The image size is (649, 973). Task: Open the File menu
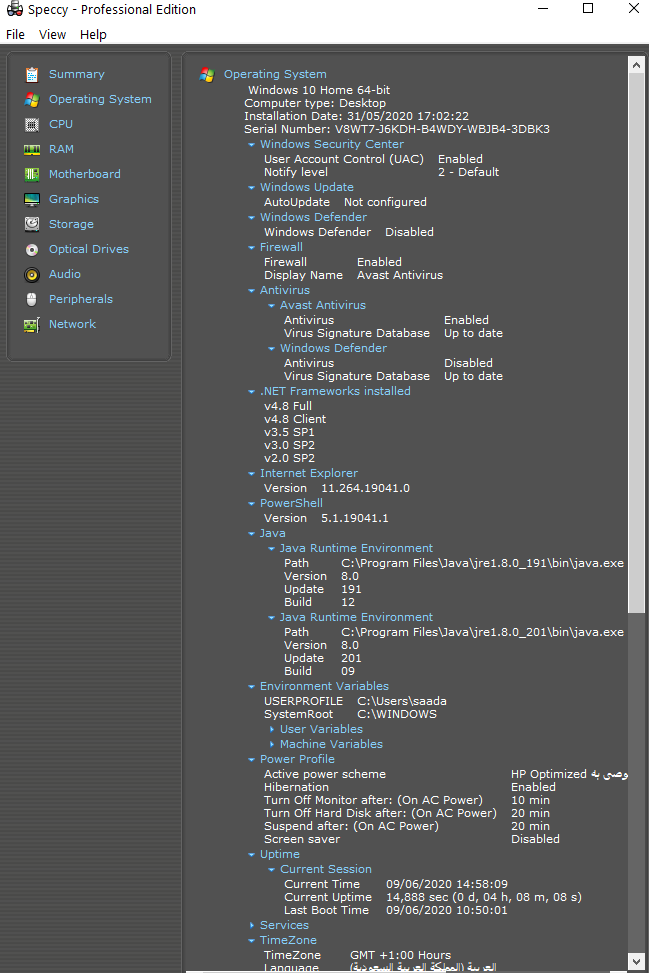15,34
